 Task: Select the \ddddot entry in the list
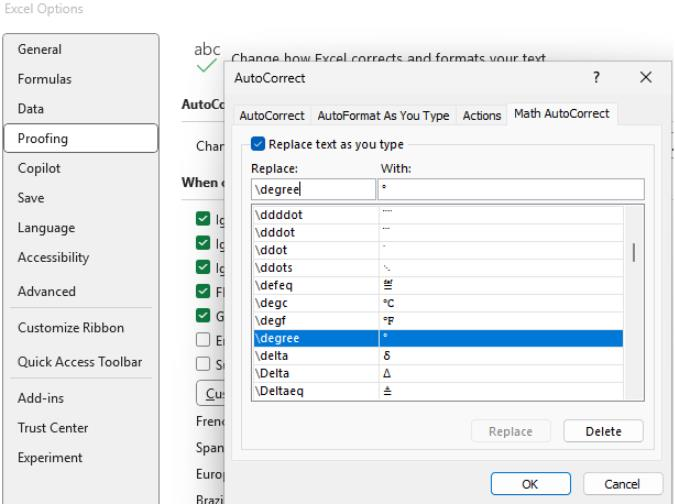(438, 214)
